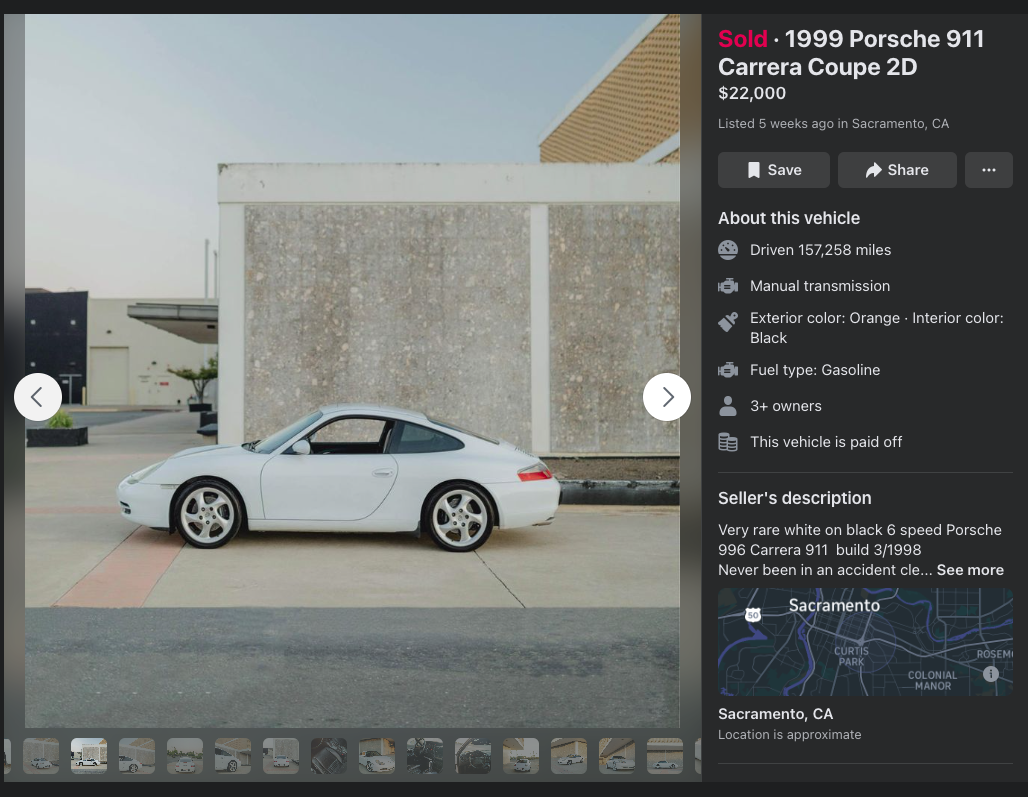
Task: Show the previous photo with the left arrow
Action: (x=38, y=397)
